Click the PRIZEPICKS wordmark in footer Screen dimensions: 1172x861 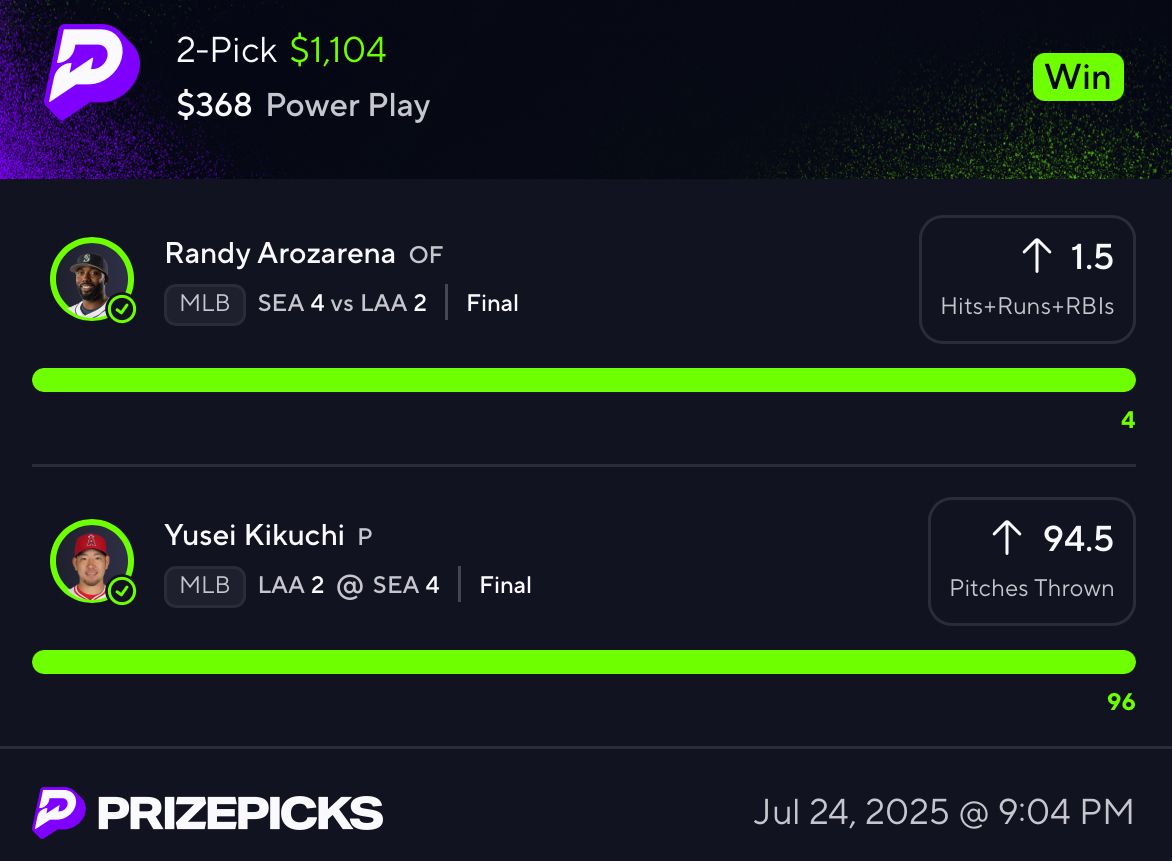(240, 813)
